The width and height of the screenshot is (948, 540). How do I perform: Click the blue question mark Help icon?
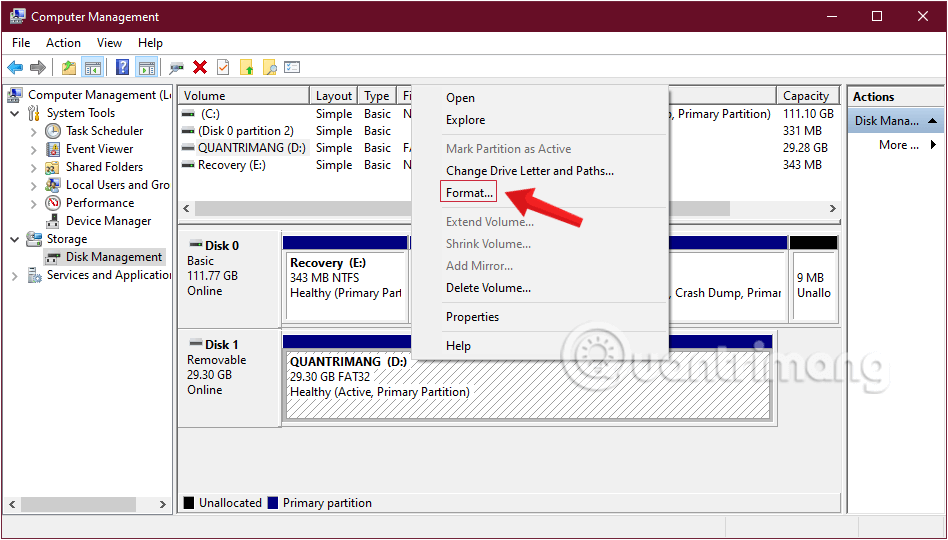click(123, 67)
